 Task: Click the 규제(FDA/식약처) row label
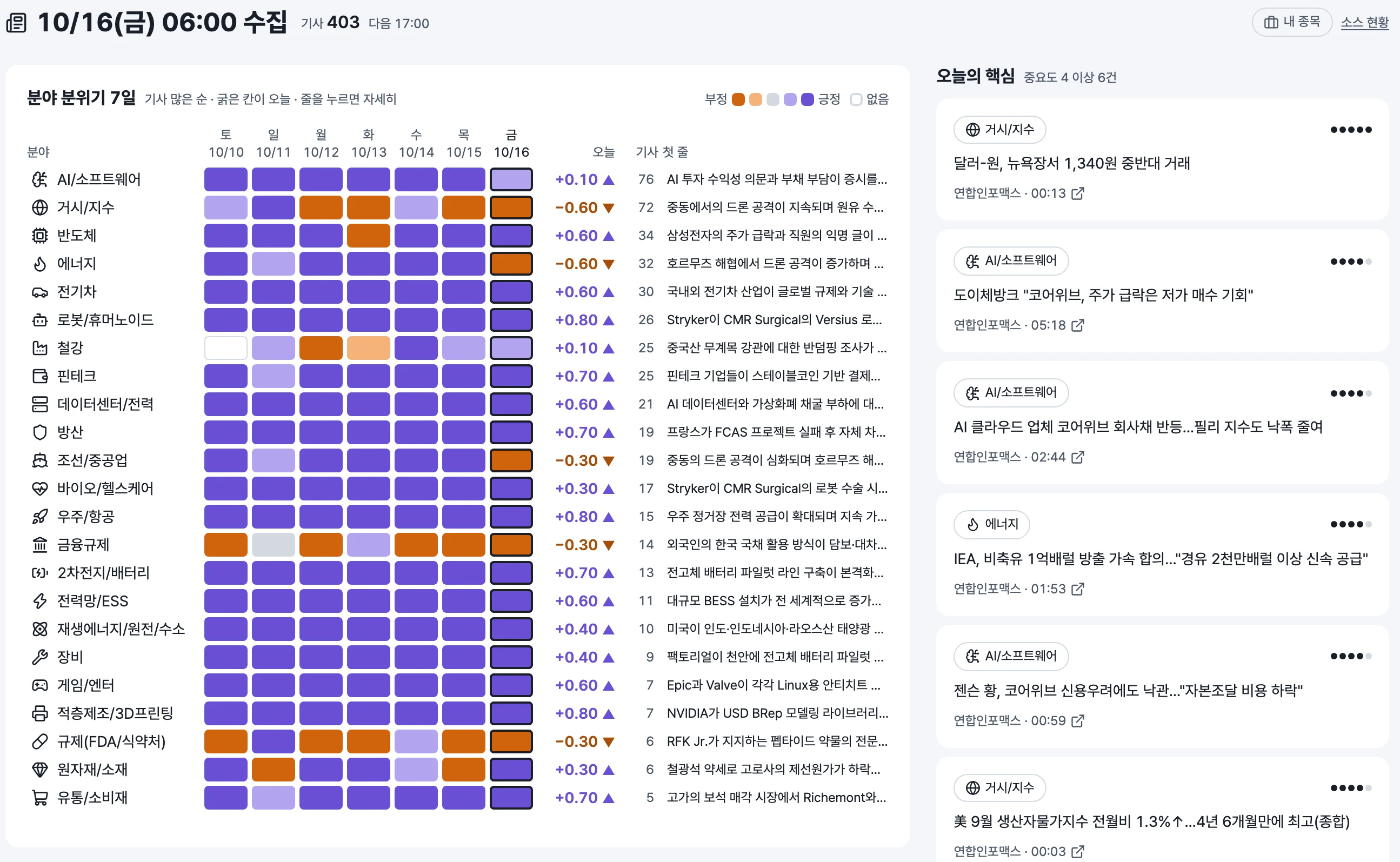pyautogui.click(x=111, y=741)
